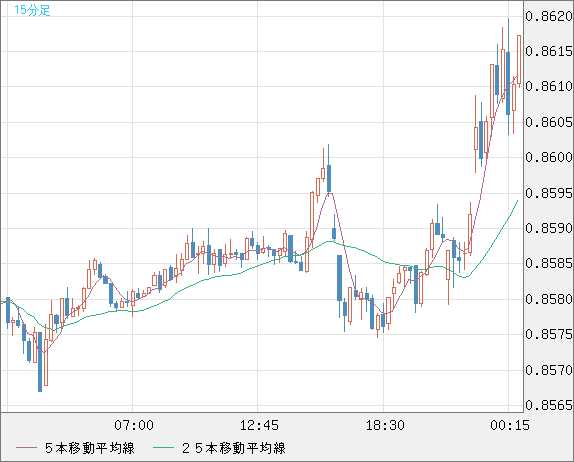Click the 0.8575 price axis label
Screen dimensions: 574x462
click(549, 334)
